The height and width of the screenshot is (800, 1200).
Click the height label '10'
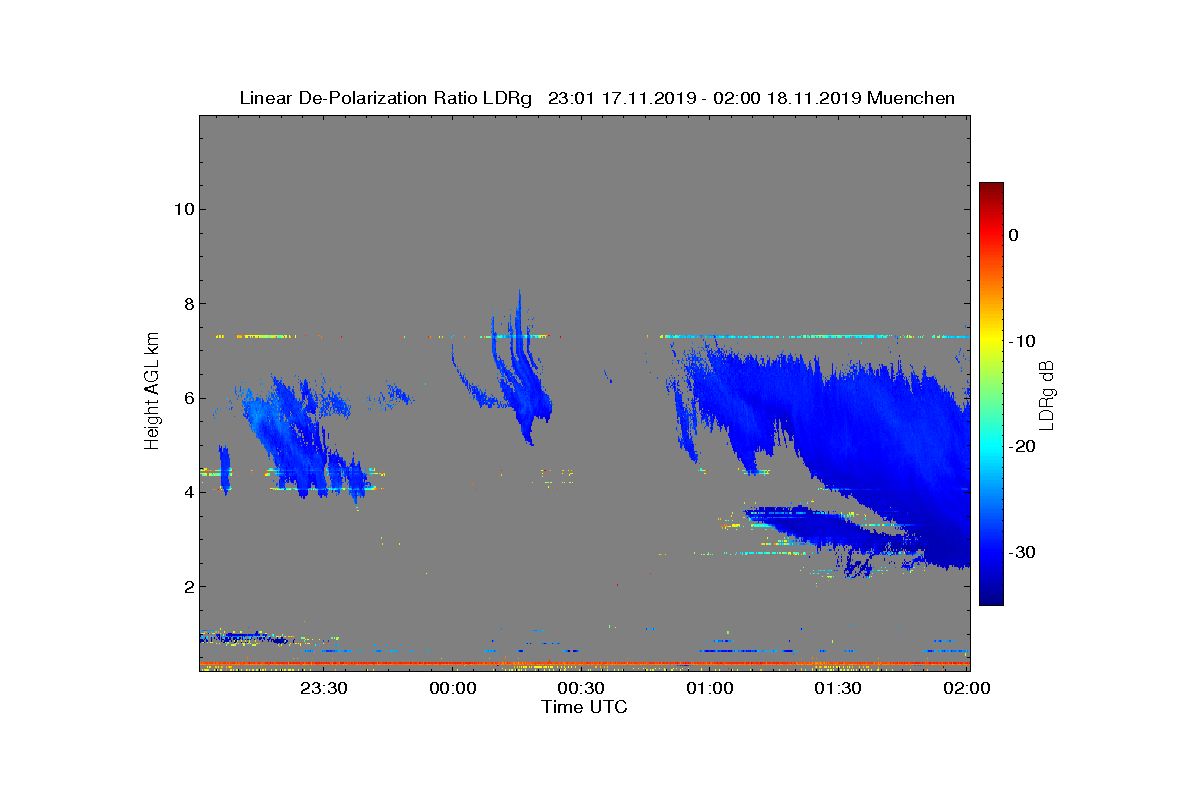[x=182, y=209]
